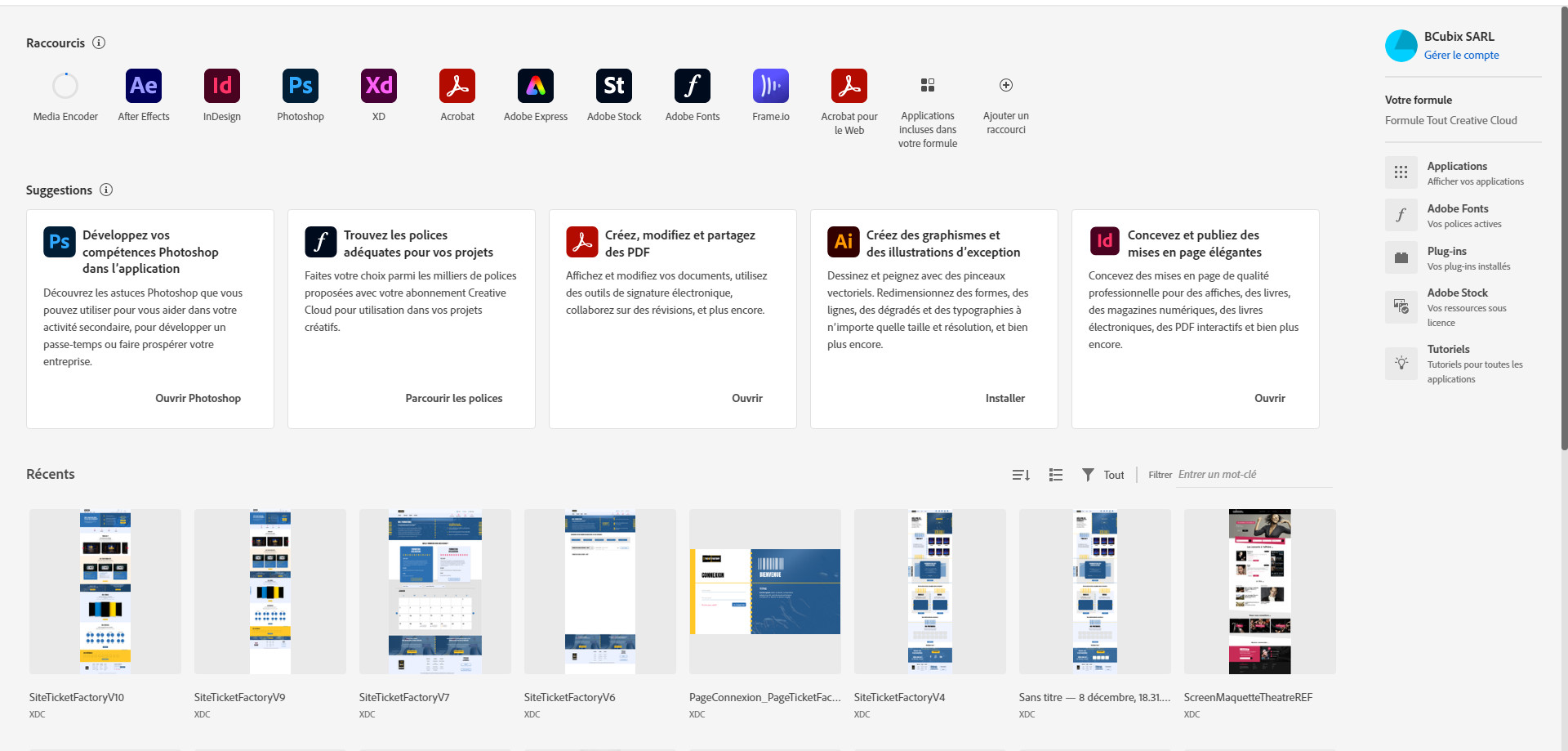Image resolution: width=1568 pixels, height=751 pixels.
Task: Launch After Effects from shortcuts
Action: pyautogui.click(x=144, y=86)
